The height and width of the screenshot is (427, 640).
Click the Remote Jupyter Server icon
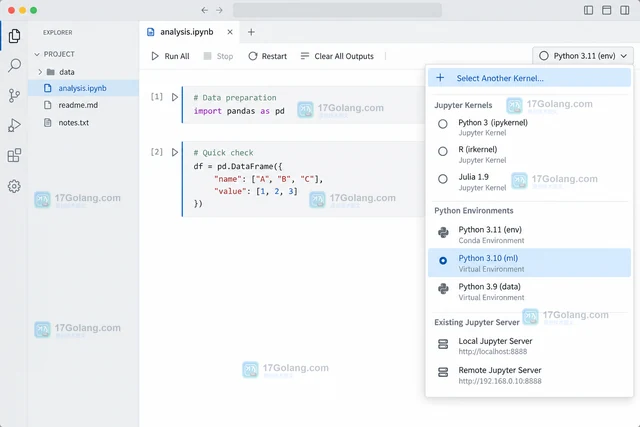click(443, 372)
